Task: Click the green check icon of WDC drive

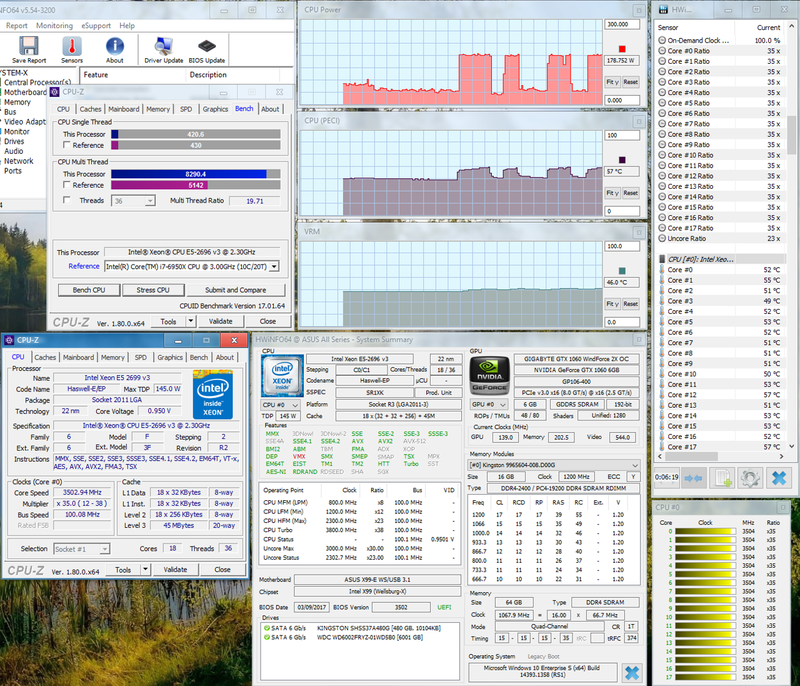Action: coord(266,637)
